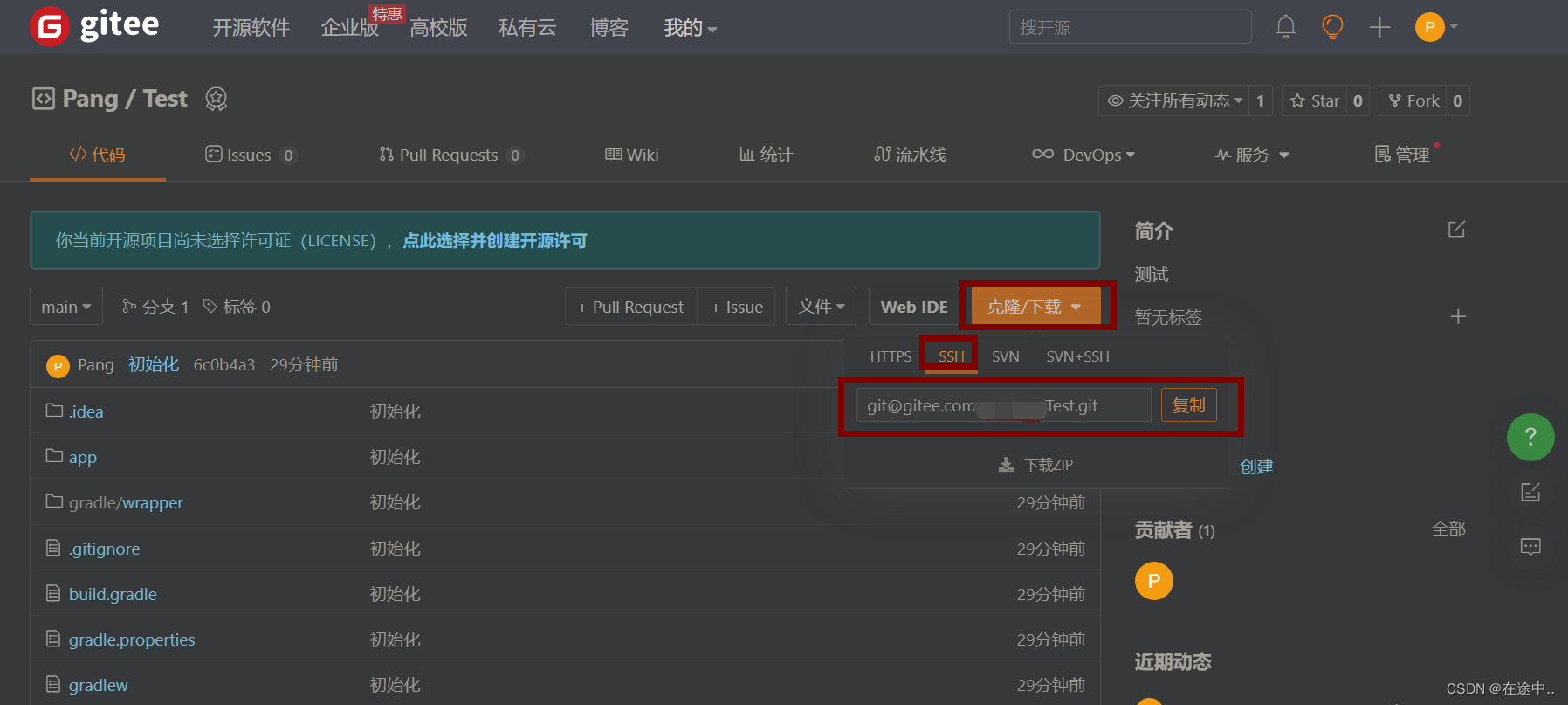Click the + Pull Request button

[630, 307]
